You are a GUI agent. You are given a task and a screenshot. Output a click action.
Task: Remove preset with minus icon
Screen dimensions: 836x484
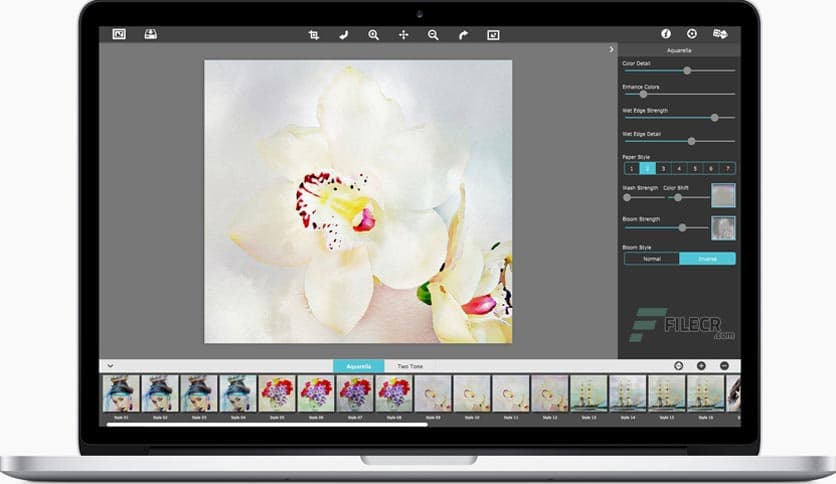(724, 366)
